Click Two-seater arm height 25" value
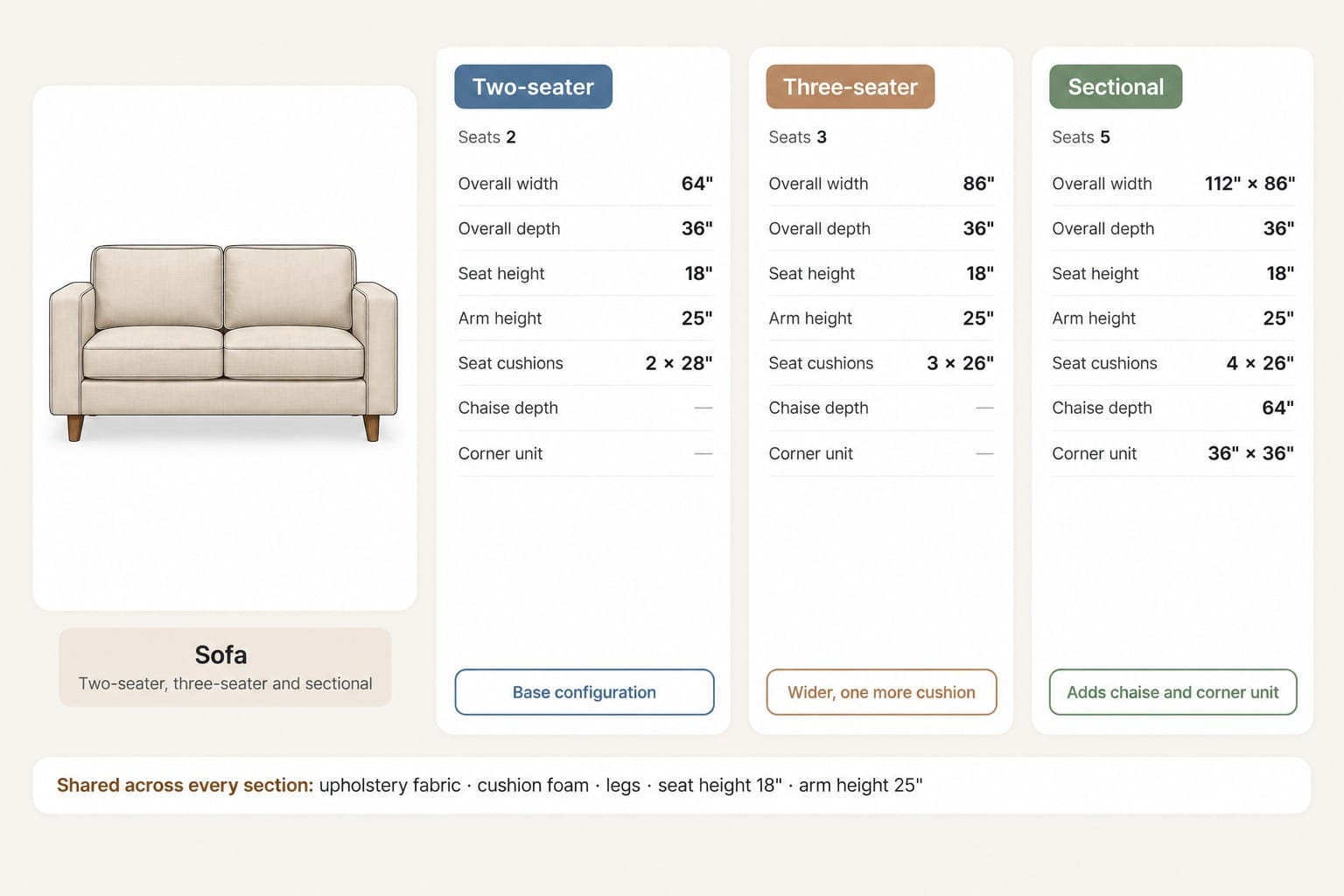The width and height of the screenshot is (1344, 896). (x=696, y=318)
